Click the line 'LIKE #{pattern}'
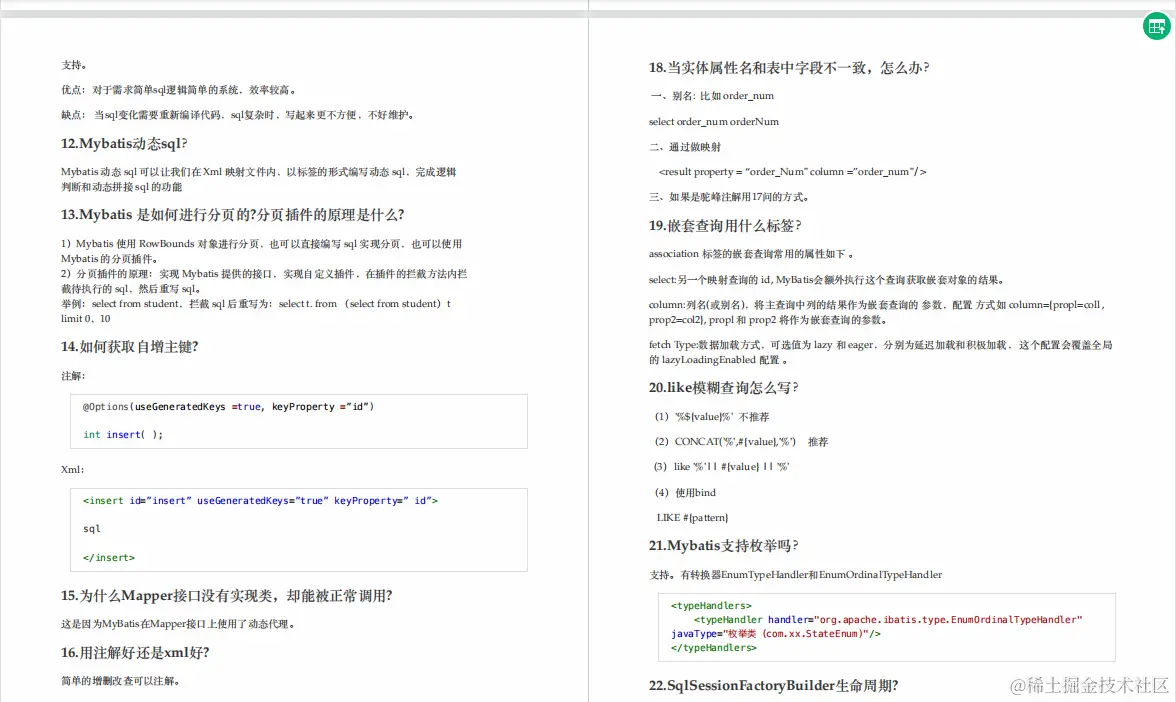Image resolution: width=1176 pixels, height=702 pixels. pos(692,518)
